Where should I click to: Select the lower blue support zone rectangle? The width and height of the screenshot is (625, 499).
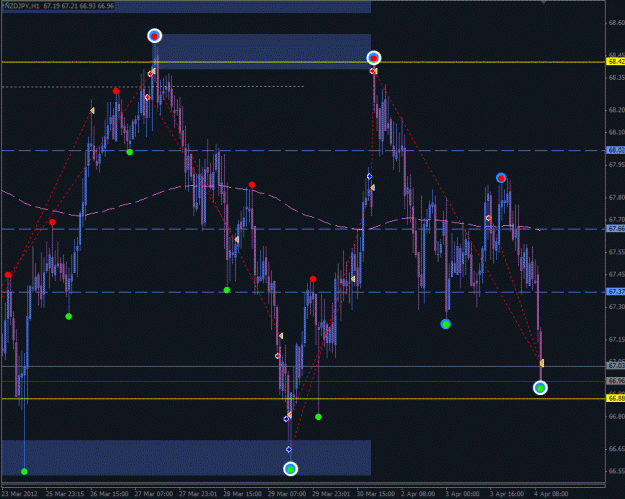click(x=187, y=458)
